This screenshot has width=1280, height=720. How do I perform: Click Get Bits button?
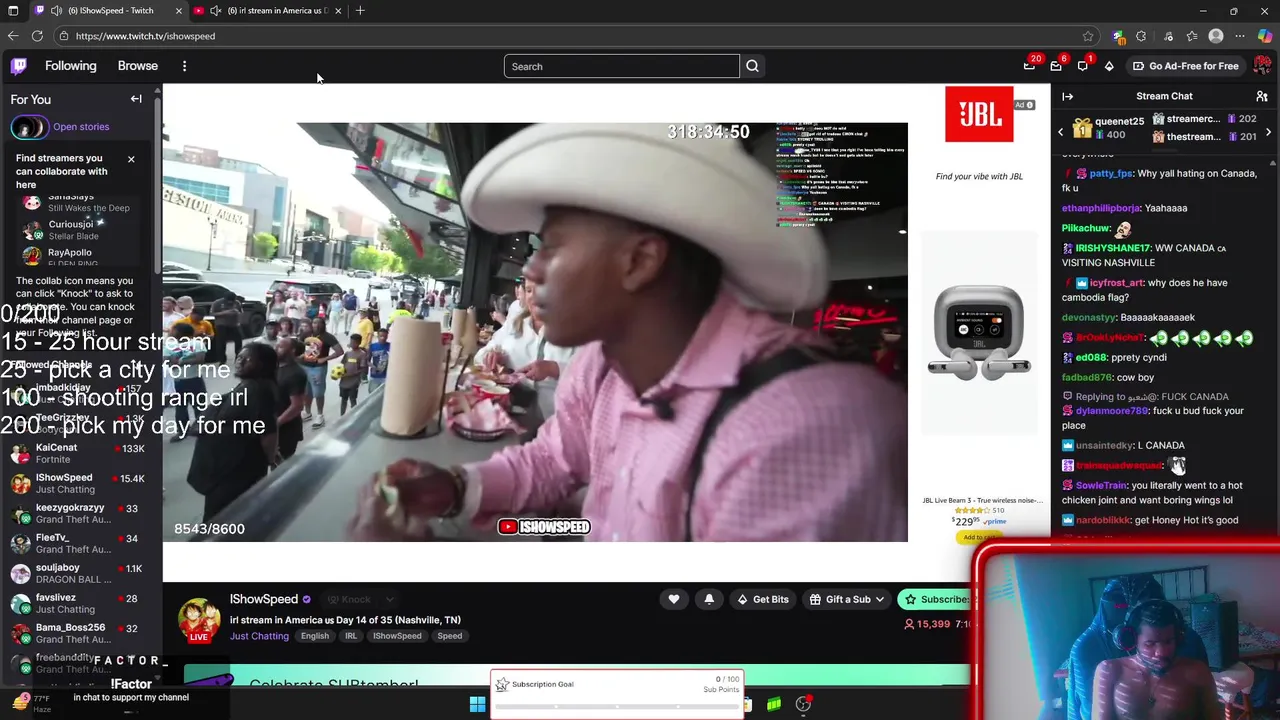pyautogui.click(x=762, y=599)
